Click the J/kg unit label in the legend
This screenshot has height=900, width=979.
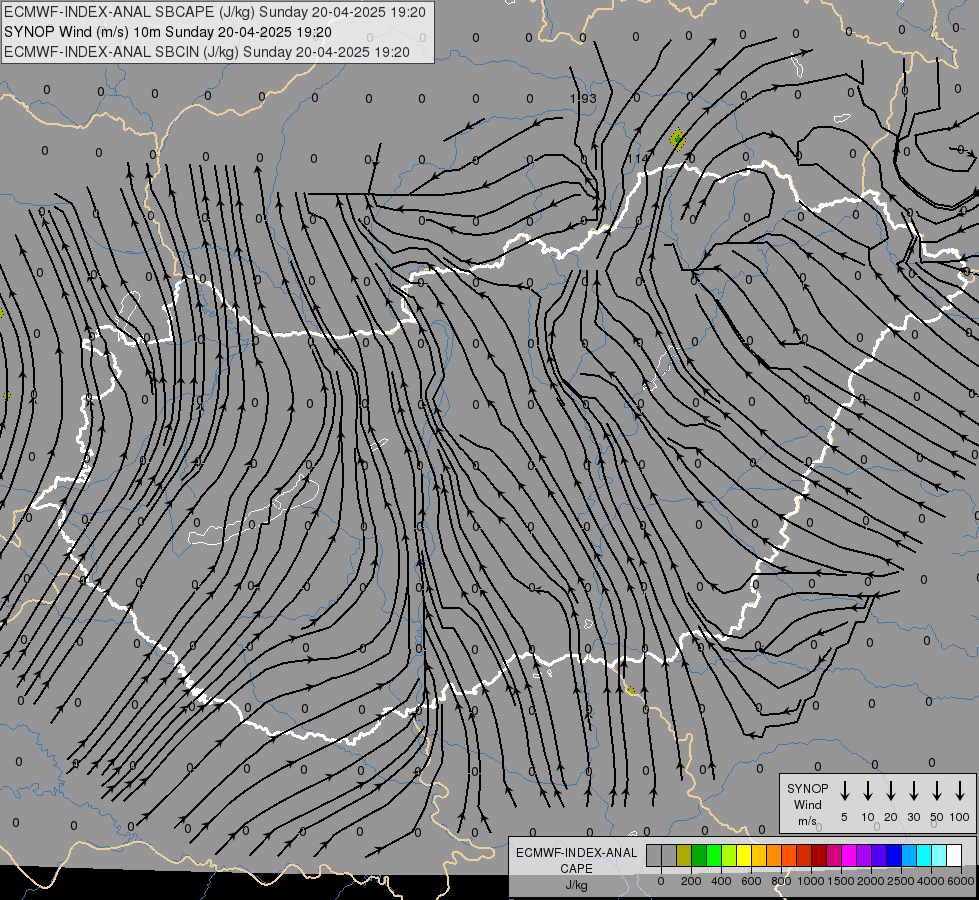[576, 885]
